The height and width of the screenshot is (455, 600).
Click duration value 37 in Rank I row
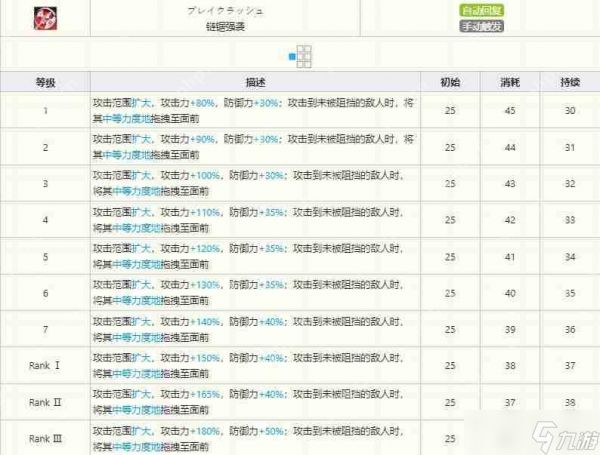(x=570, y=366)
